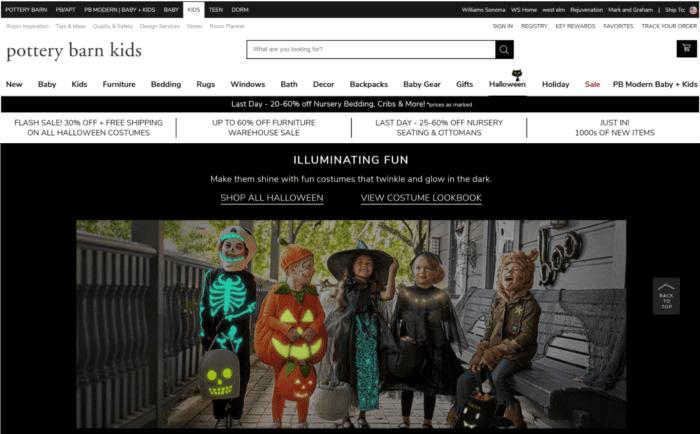Switch to the POTTERY BARN brand tab
Image resolution: width=700 pixels, height=434 pixels.
(26, 10)
